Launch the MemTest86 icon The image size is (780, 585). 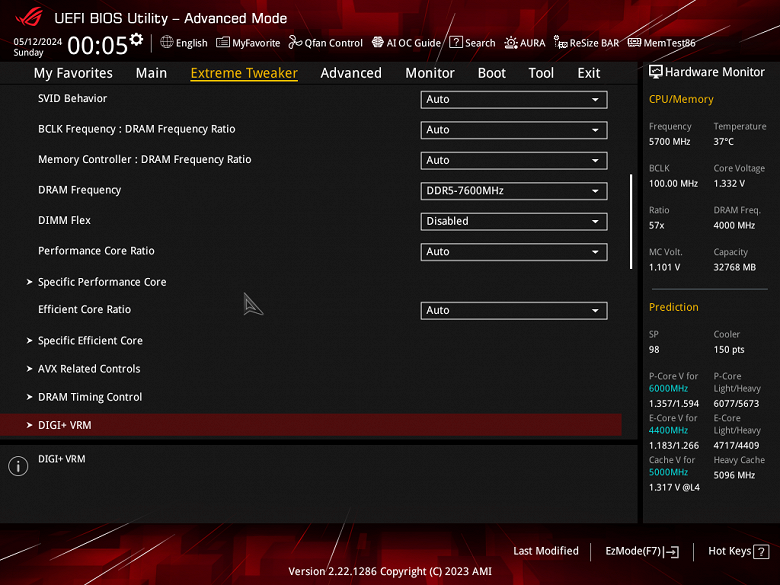coord(634,42)
